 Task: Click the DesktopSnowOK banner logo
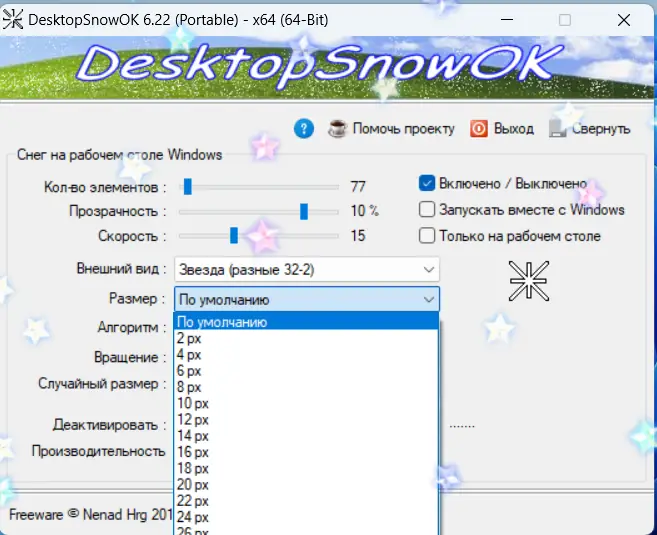319,66
